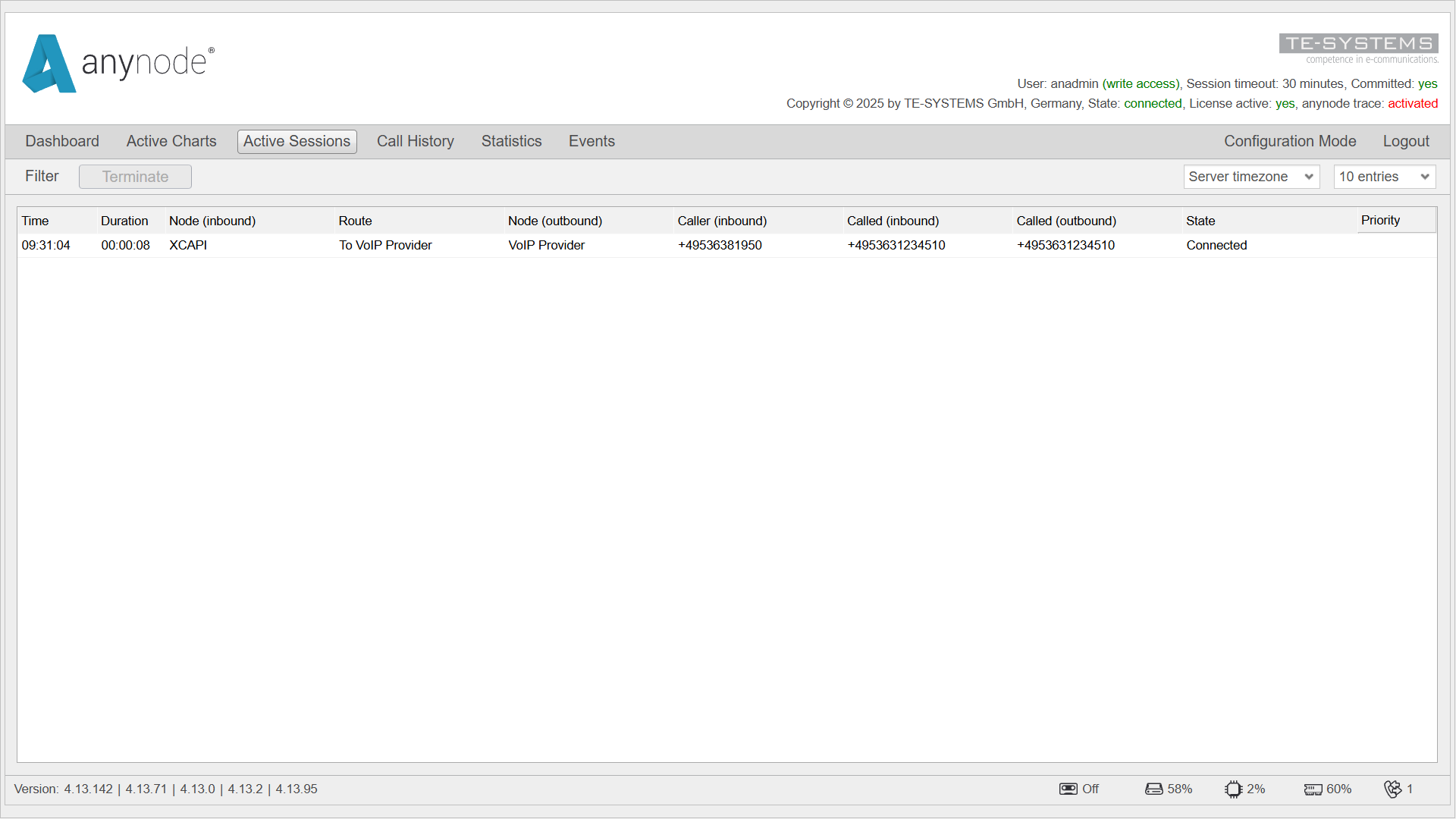Click the recording cassette status icon
1456x819 pixels.
click(1068, 789)
